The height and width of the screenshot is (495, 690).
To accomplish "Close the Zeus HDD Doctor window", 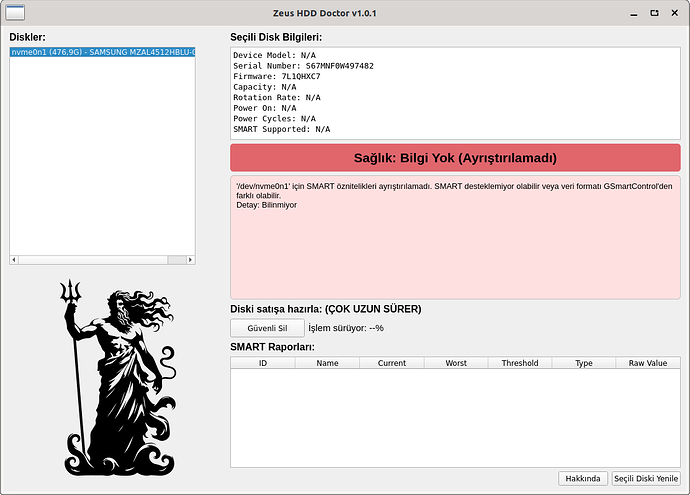I will [x=674, y=14].
